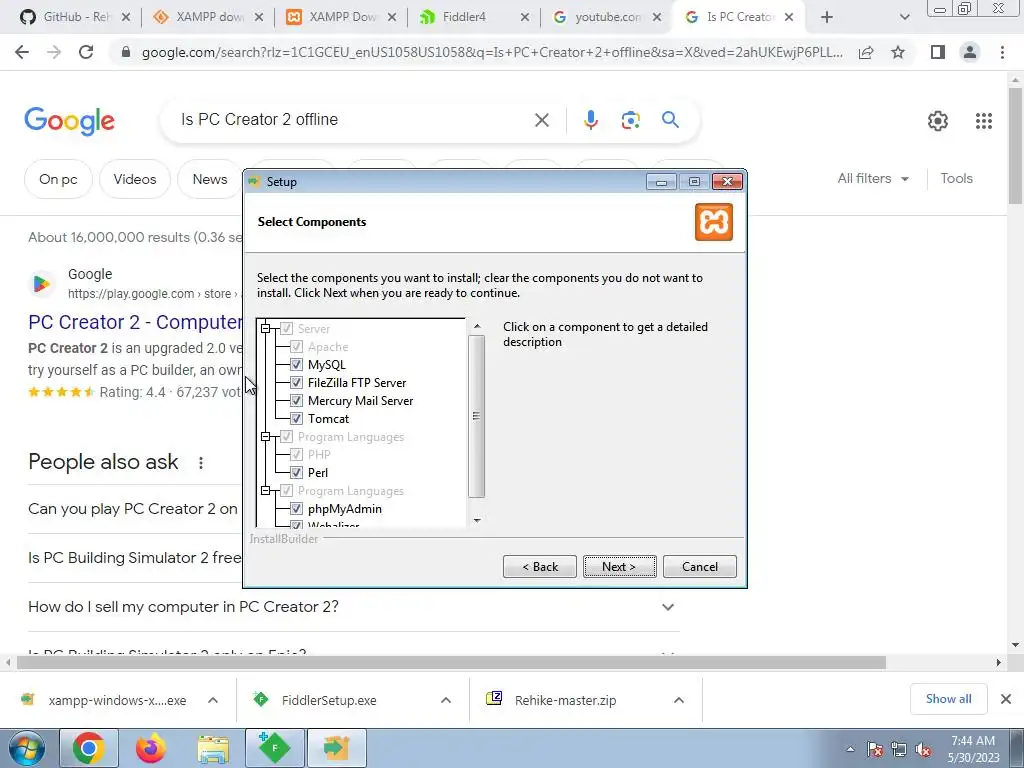Switch to GitHub Rehike tab
Screen dimensions: 1024x768
[x=75, y=17]
